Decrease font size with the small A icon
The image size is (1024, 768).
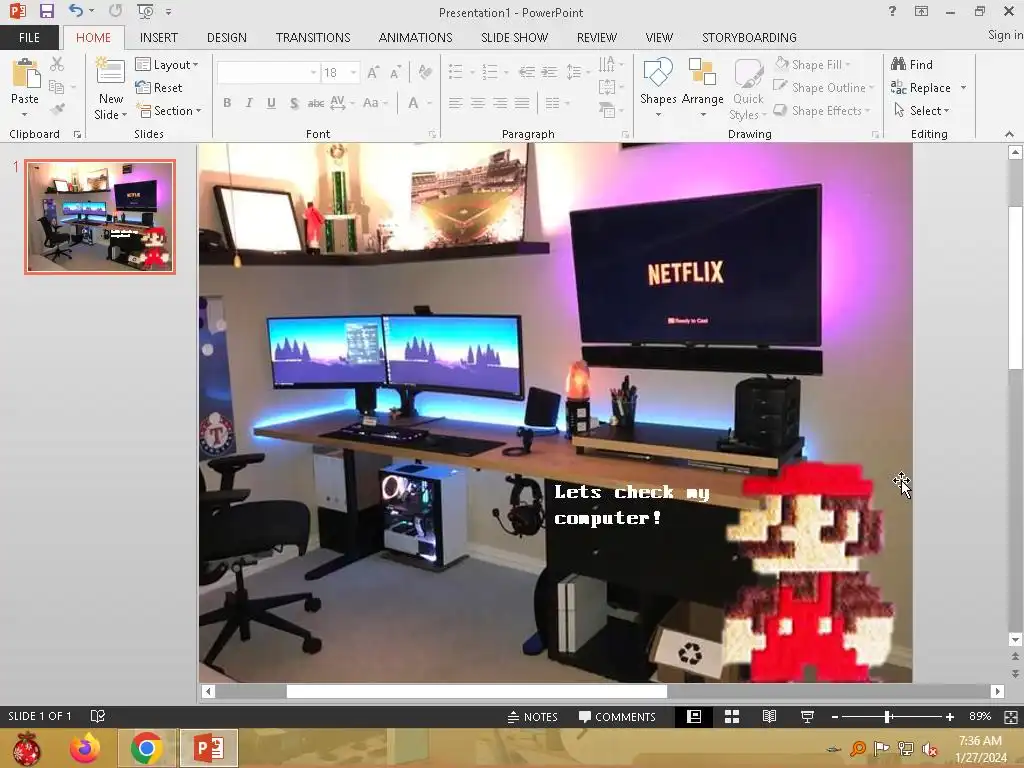tap(395, 72)
